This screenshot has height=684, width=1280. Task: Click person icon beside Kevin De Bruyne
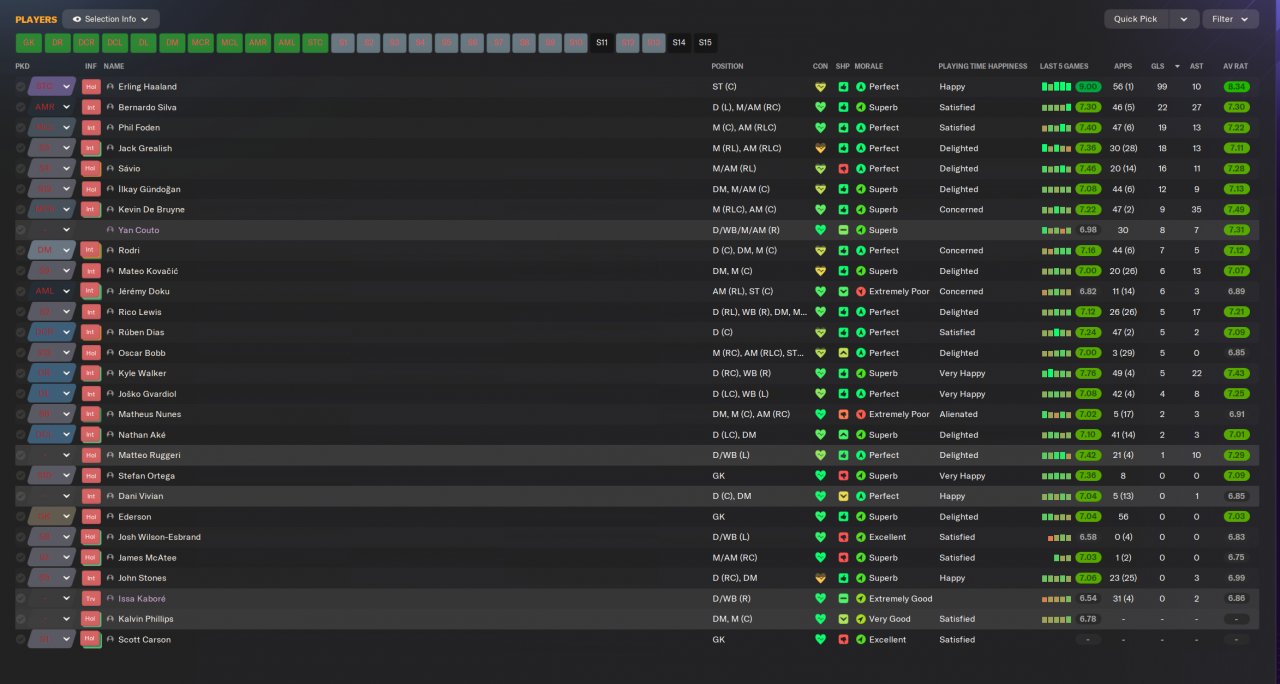point(111,210)
